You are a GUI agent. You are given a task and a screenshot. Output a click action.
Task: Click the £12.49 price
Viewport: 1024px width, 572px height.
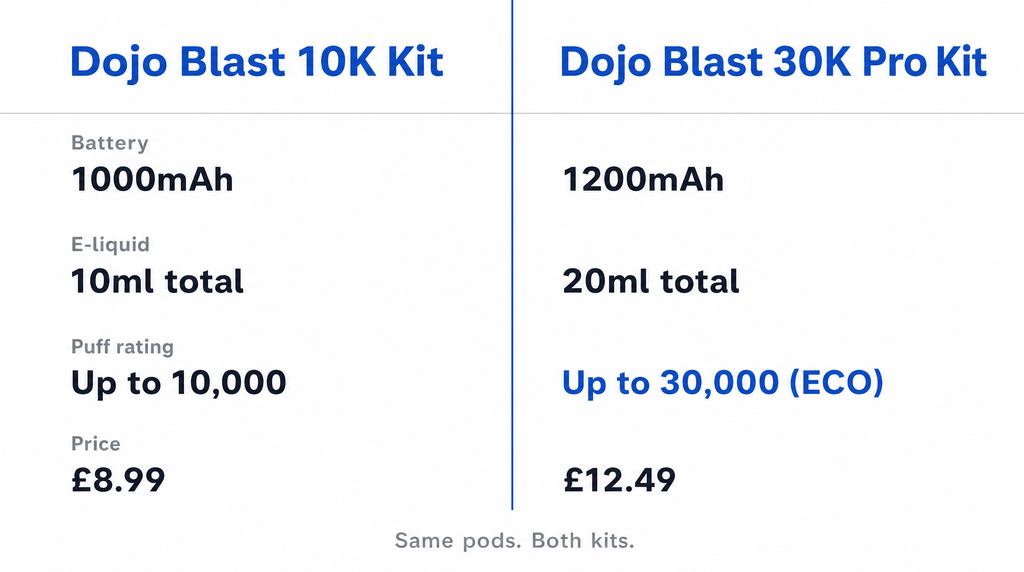pos(619,481)
